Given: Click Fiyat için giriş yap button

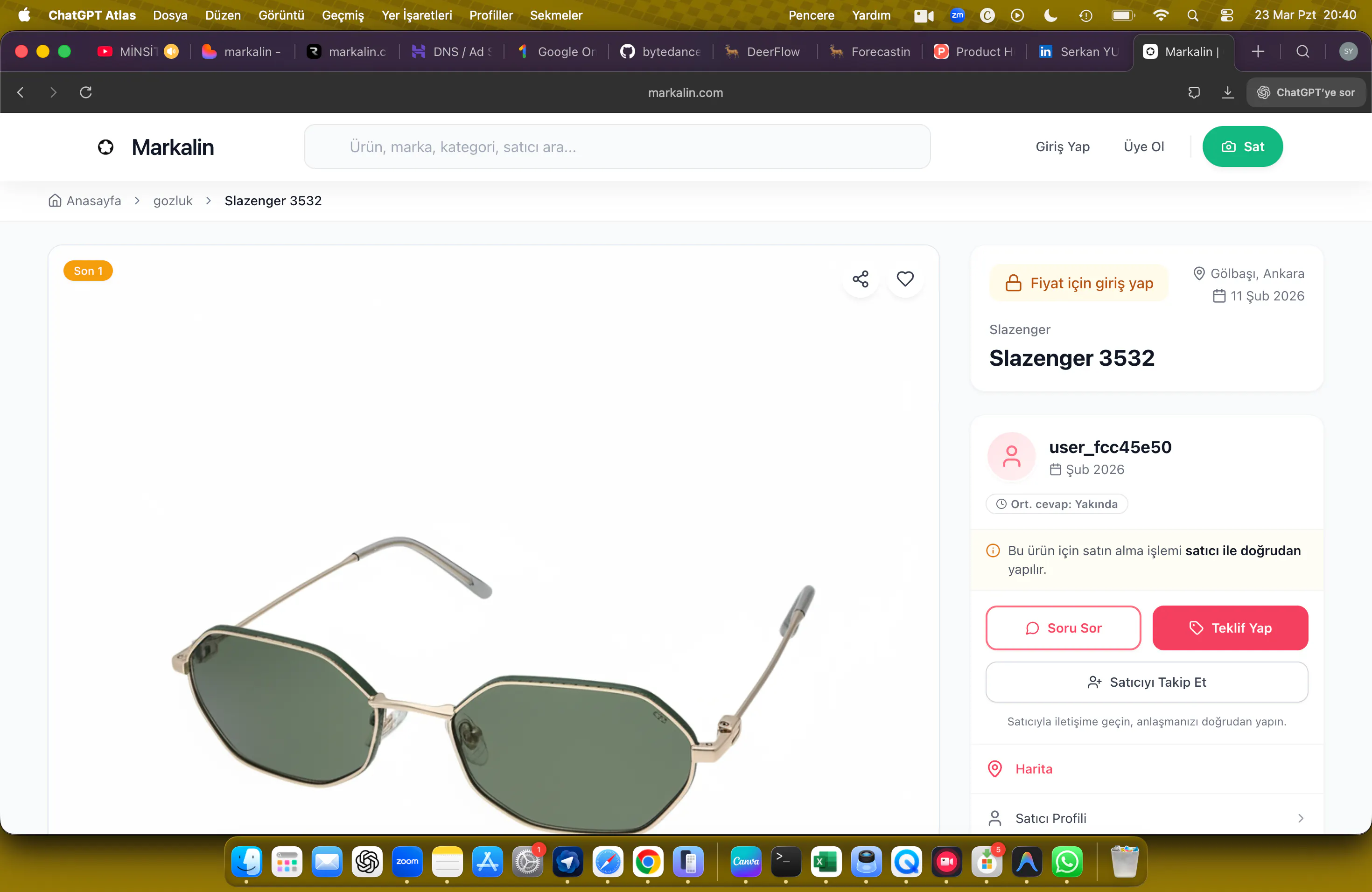Looking at the screenshot, I should pos(1079,284).
